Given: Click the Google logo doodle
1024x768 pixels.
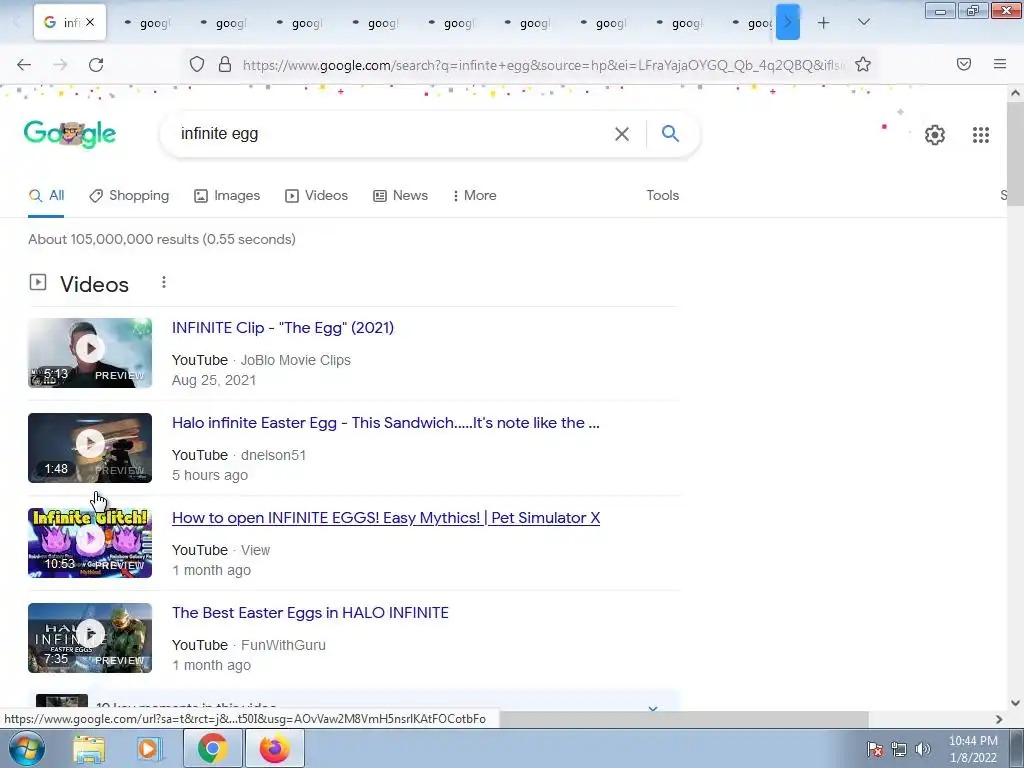Looking at the screenshot, I should tap(70, 134).
